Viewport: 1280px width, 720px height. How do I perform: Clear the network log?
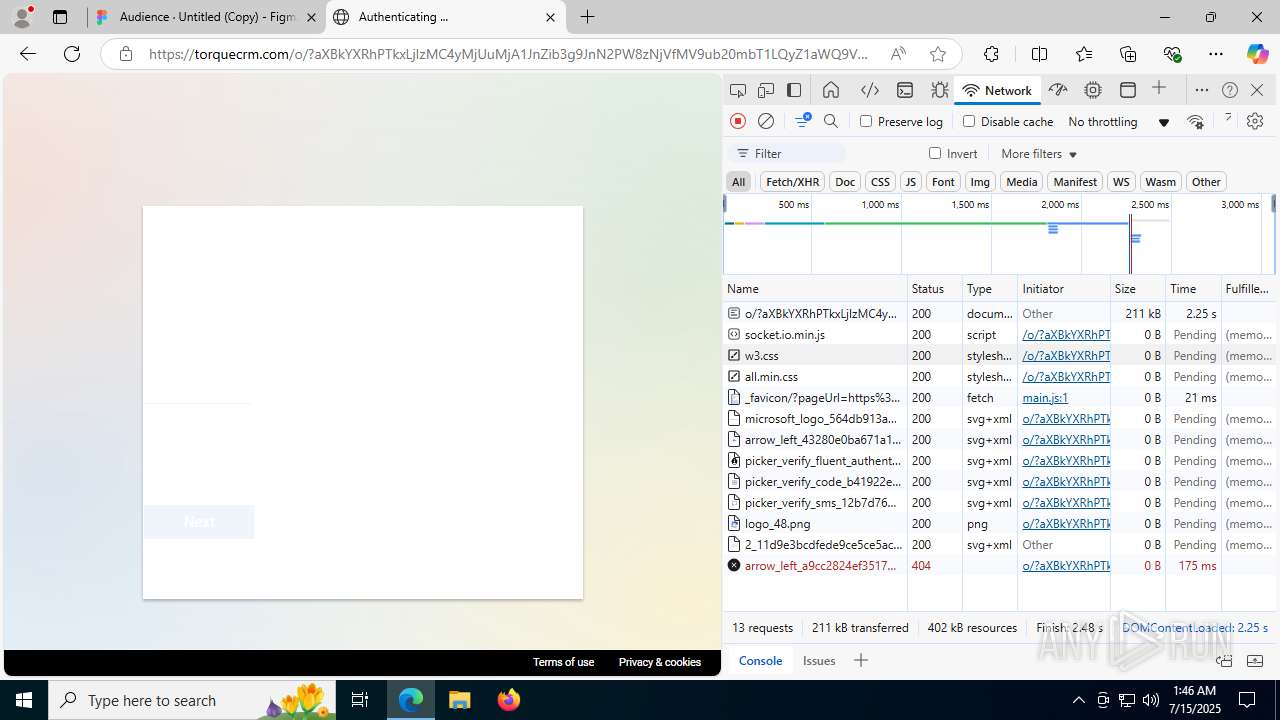pos(766,121)
